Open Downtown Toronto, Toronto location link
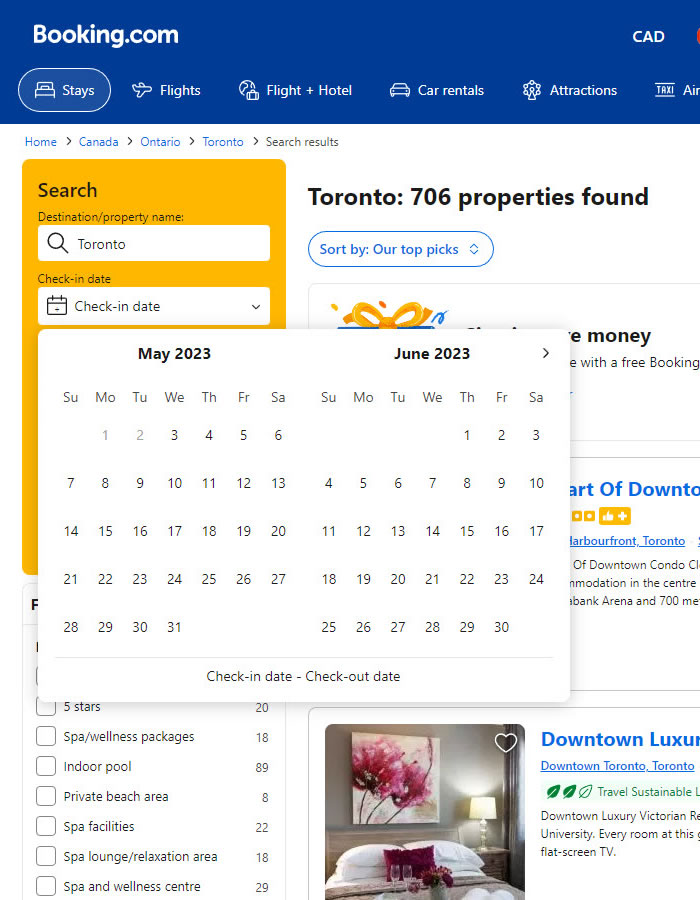Viewport: 700px width, 900px height. [x=617, y=766]
